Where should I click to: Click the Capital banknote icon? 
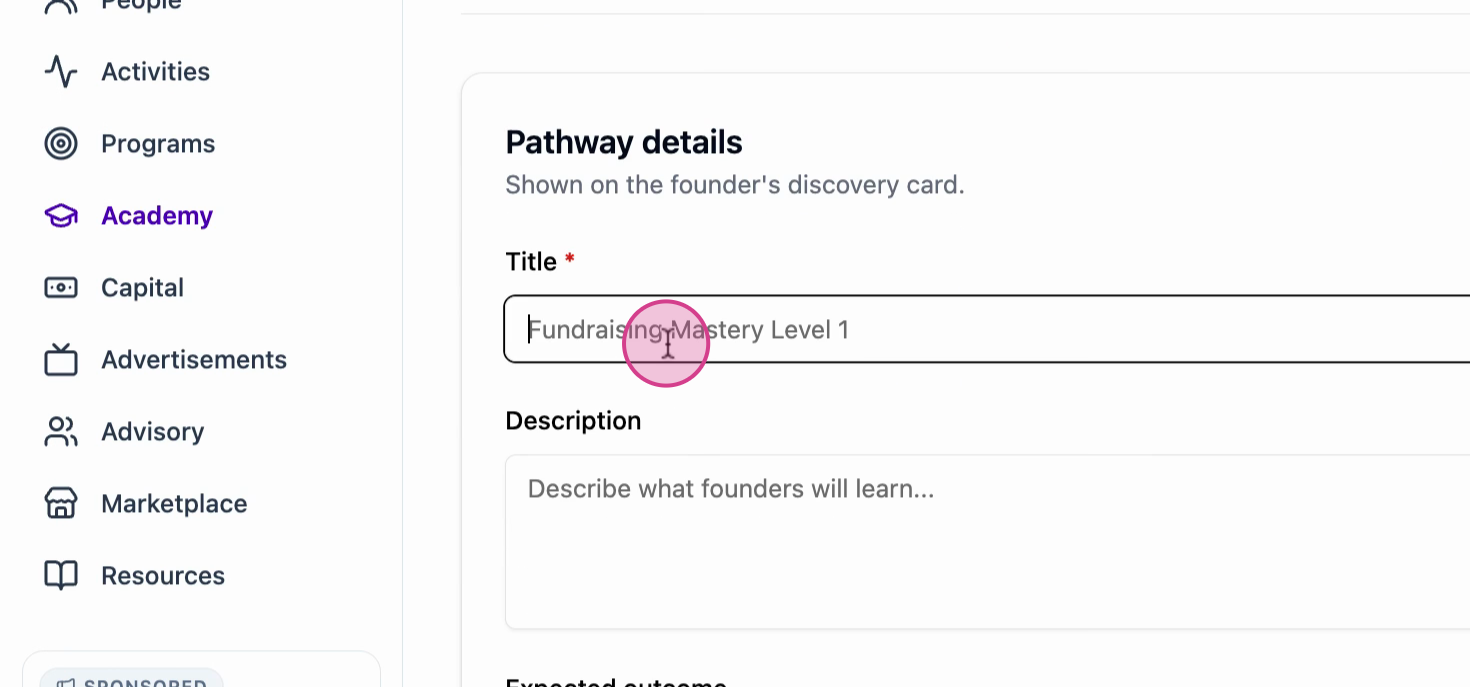(61, 288)
